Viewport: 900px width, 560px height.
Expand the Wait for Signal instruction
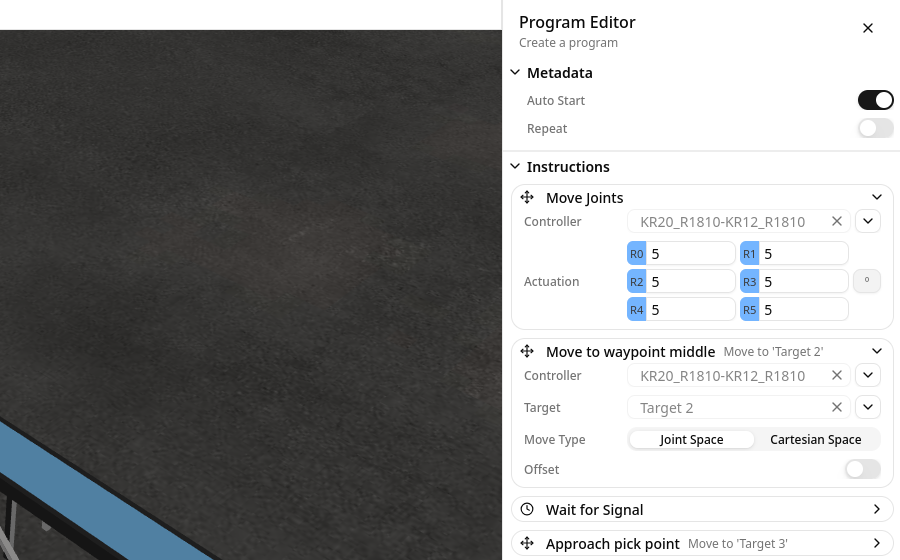tap(877, 510)
